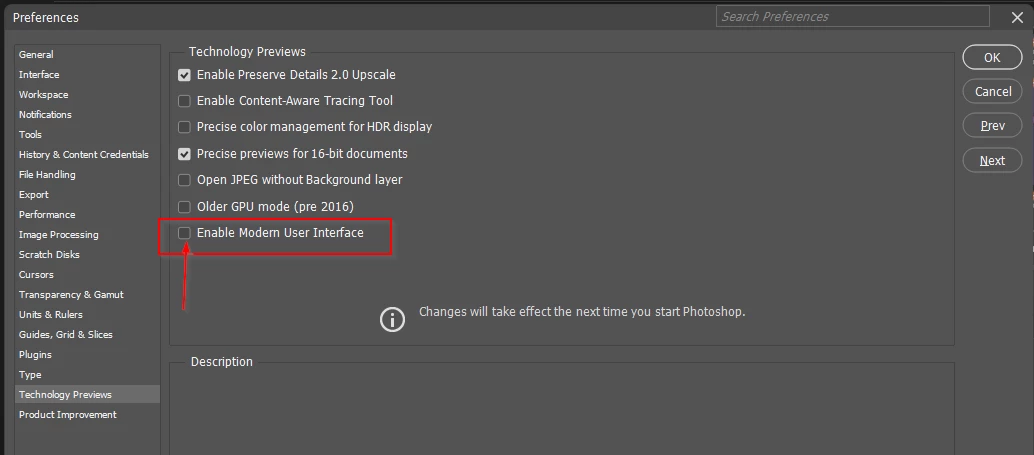Click the OK button

[992, 57]
